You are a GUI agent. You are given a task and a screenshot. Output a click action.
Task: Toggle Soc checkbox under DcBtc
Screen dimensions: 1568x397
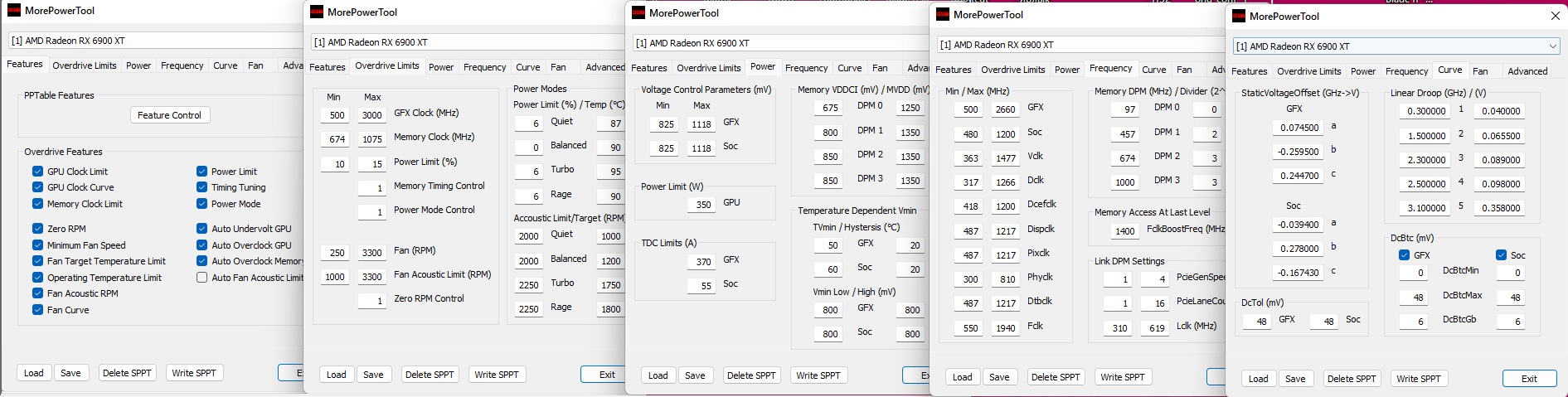click(1501, 255)
